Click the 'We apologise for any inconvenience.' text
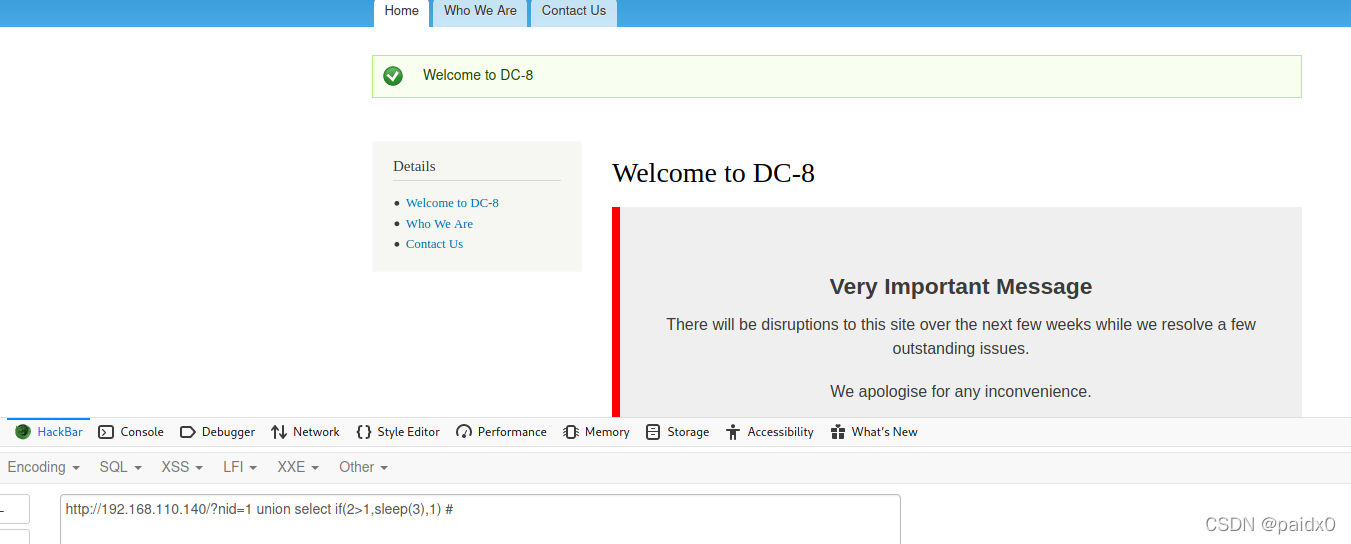Image resolution: width=1351 pixels, height=544 pixels. click(961, 391)
